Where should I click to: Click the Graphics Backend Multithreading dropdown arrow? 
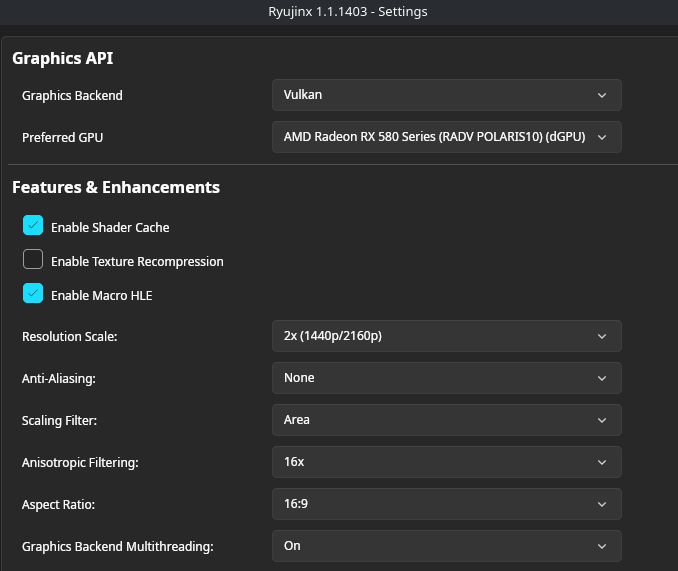601,546
